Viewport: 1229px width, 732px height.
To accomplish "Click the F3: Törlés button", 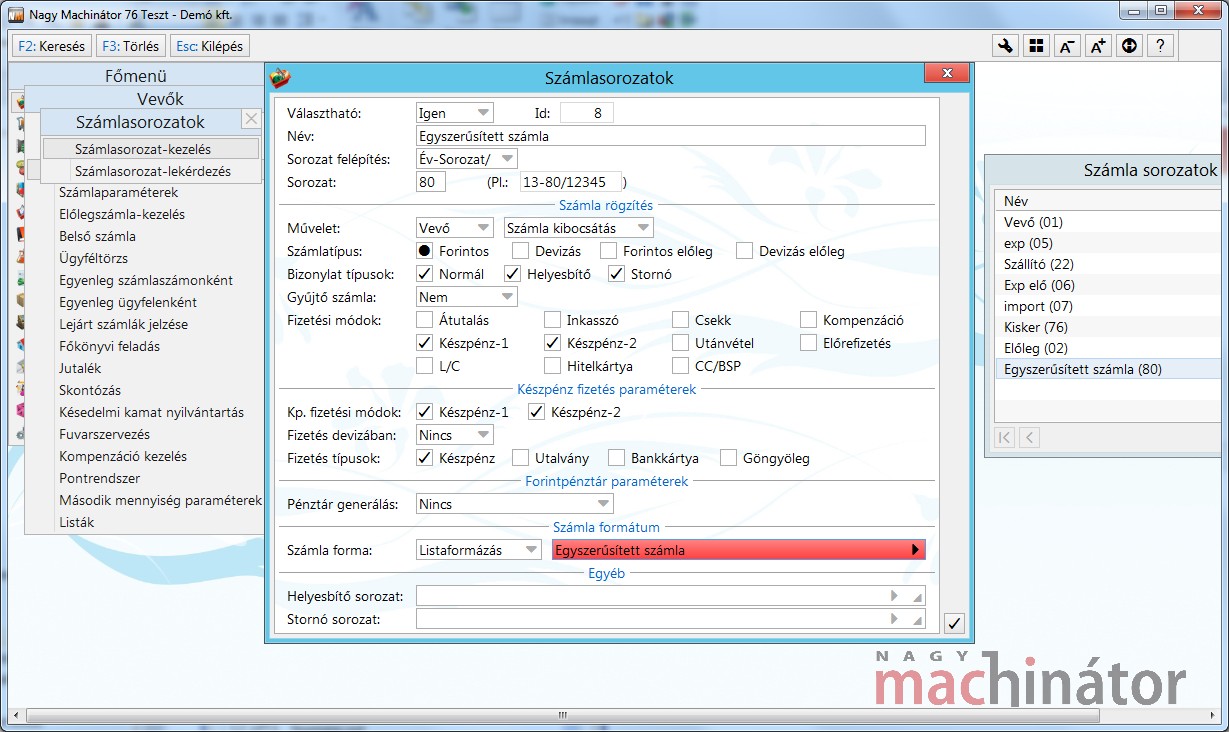I will click(x=130, y=46).
